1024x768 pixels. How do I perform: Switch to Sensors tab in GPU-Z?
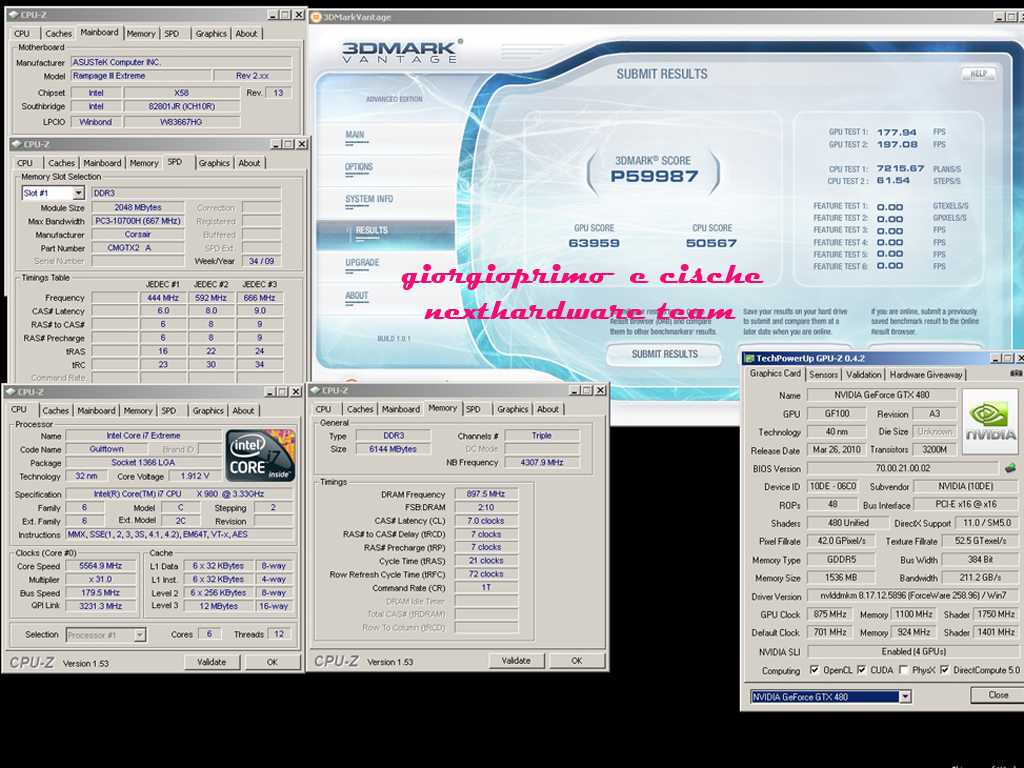click(823, 375)
